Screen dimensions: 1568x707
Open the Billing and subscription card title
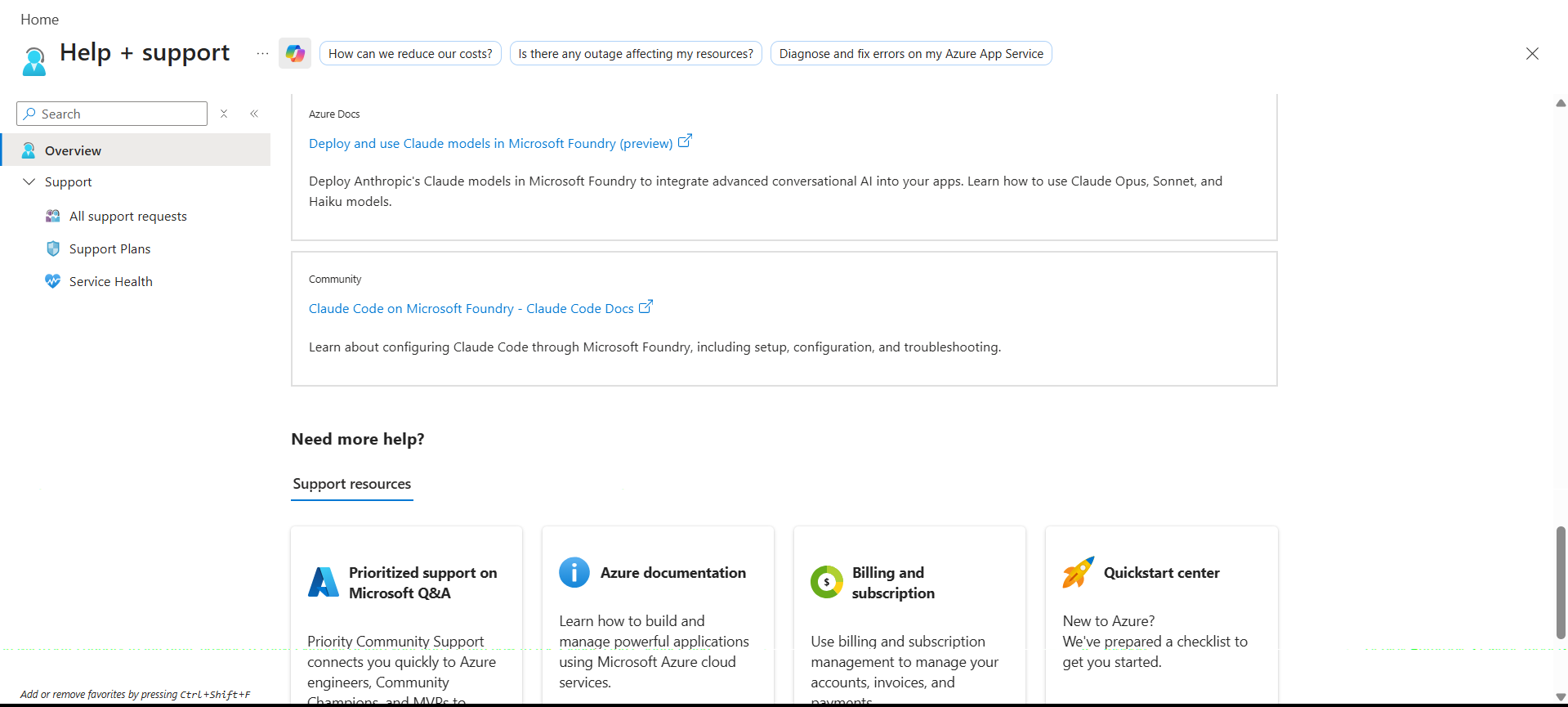[x=893, y=583]
